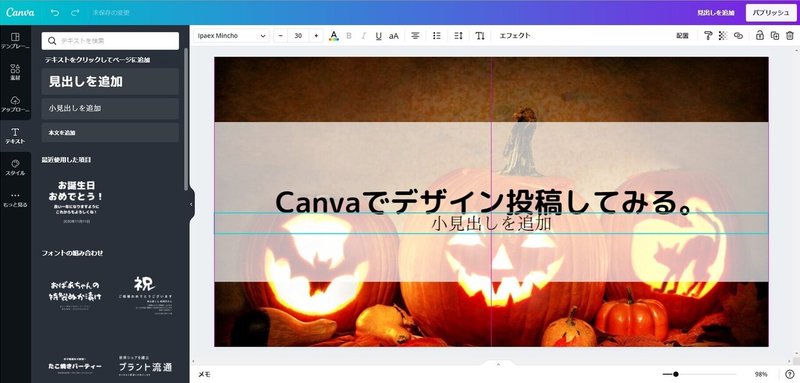Open the 98% zoom level menu
This screenshot has width=800, height=383.
click(x=761, y=374)
